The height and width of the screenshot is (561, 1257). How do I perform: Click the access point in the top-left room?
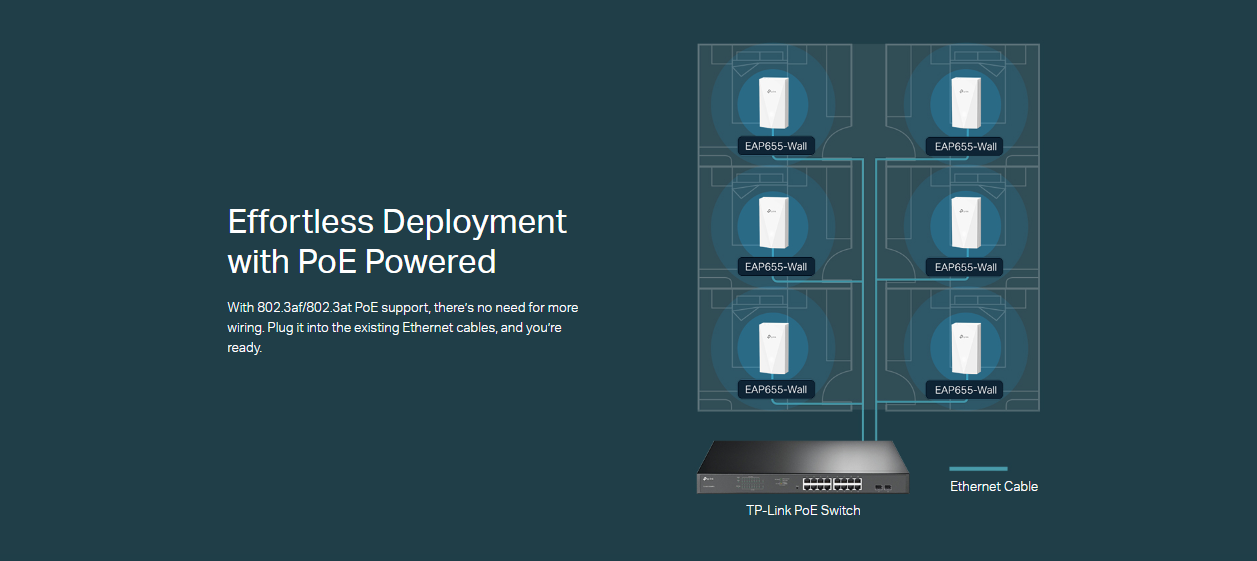(x=774, y=102)
